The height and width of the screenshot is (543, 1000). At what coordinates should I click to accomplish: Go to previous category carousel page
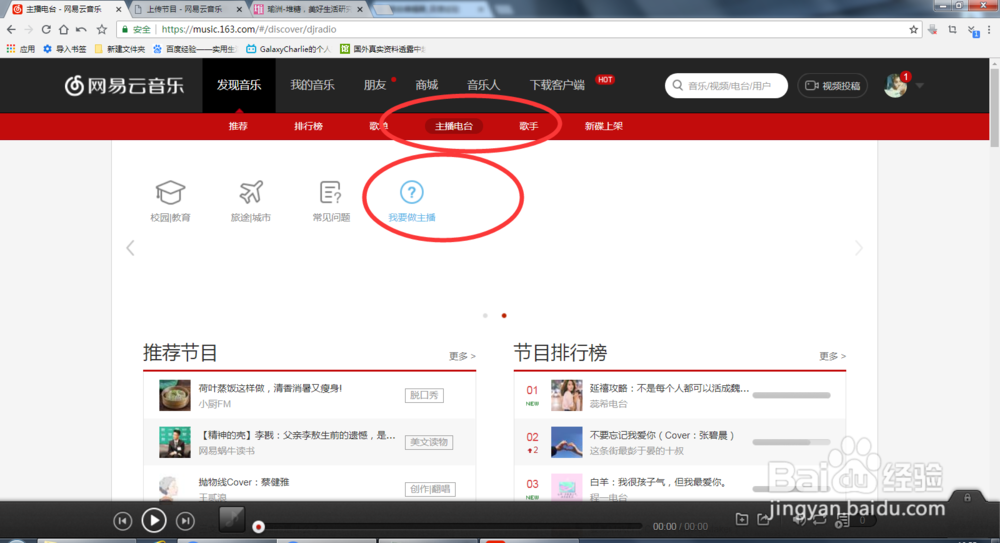pos(130,248)
